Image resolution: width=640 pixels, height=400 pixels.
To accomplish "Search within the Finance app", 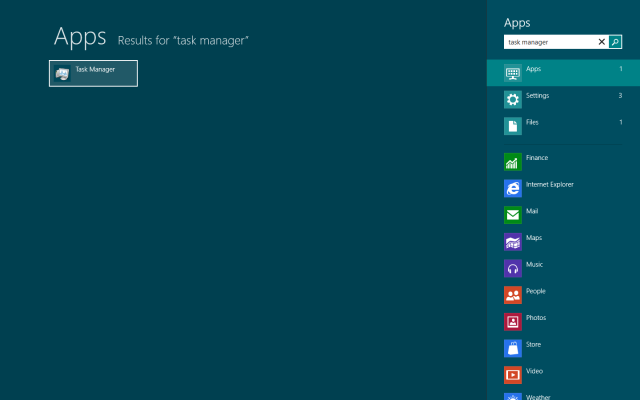I will pyautogui.click(x=536, y=158).
